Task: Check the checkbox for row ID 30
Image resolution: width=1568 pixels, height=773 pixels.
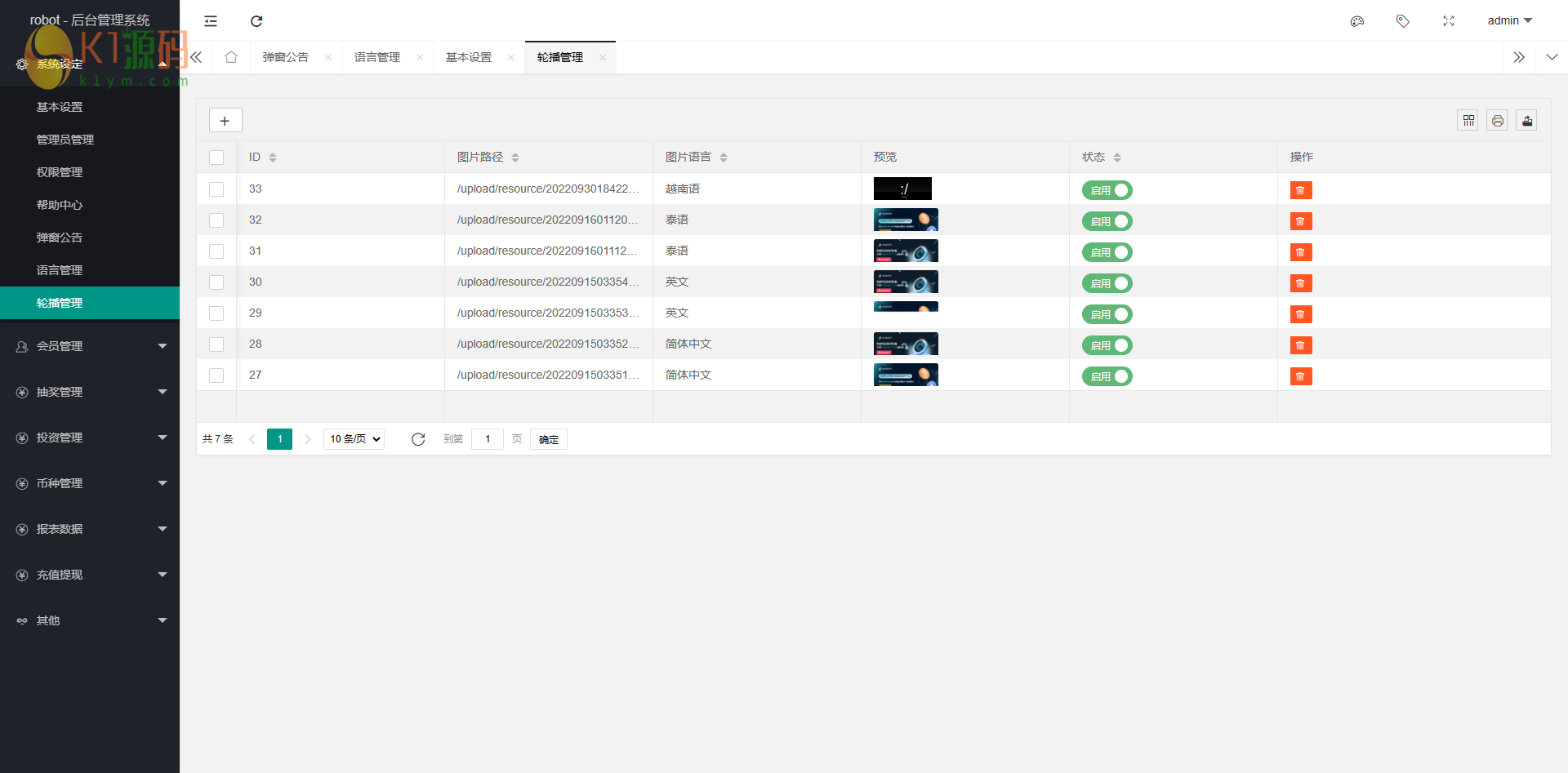Action: tap(216, 282)
